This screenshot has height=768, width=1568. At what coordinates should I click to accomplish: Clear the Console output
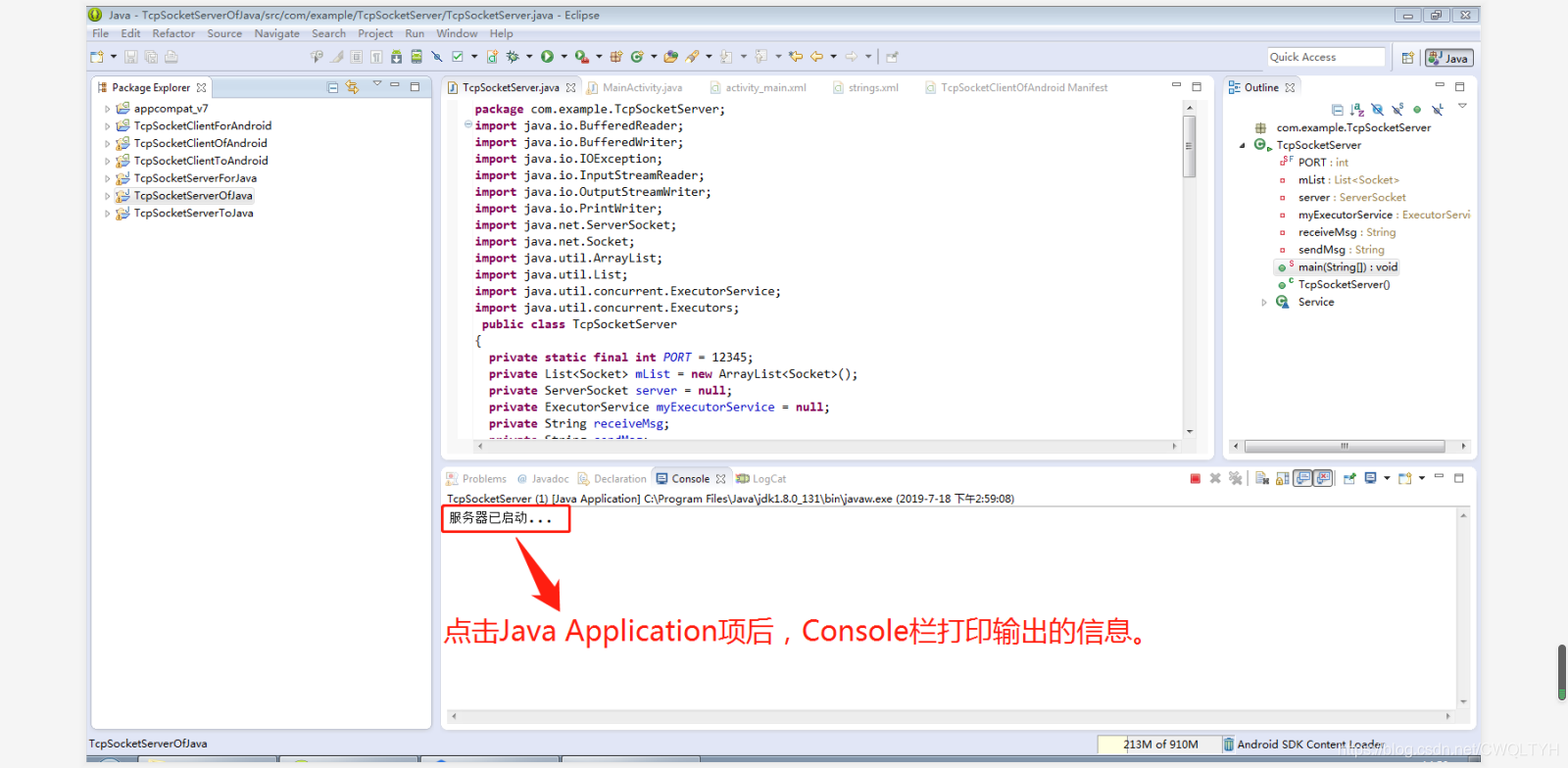pos(1262,478)
